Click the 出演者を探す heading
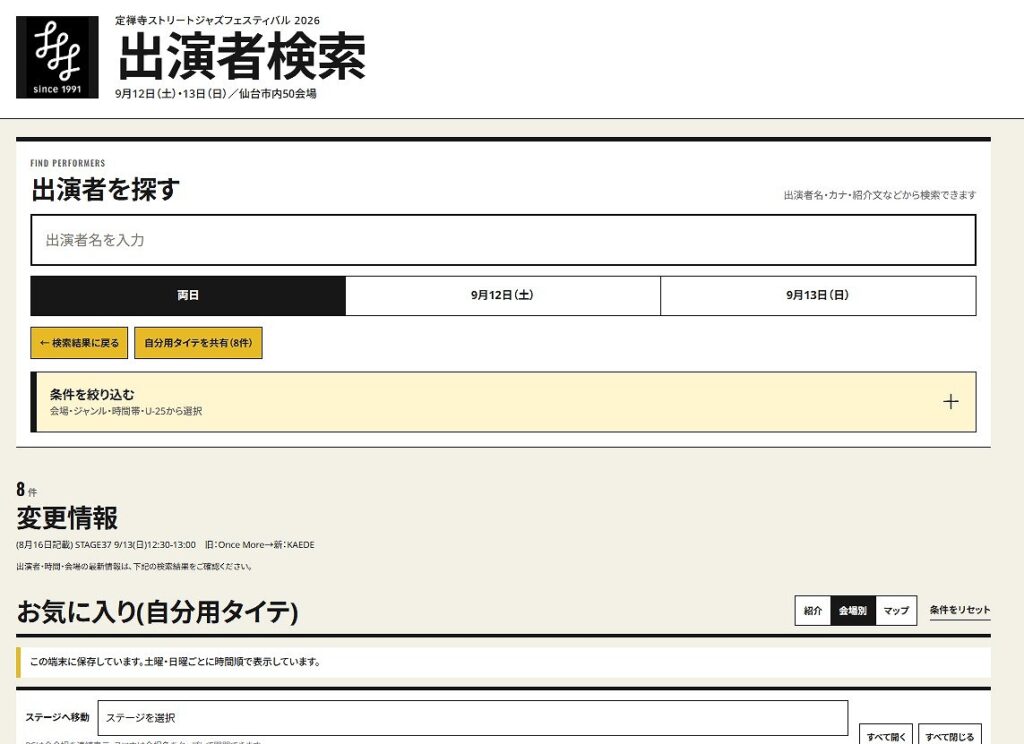The image size is (1024, 744). point(105,189)
